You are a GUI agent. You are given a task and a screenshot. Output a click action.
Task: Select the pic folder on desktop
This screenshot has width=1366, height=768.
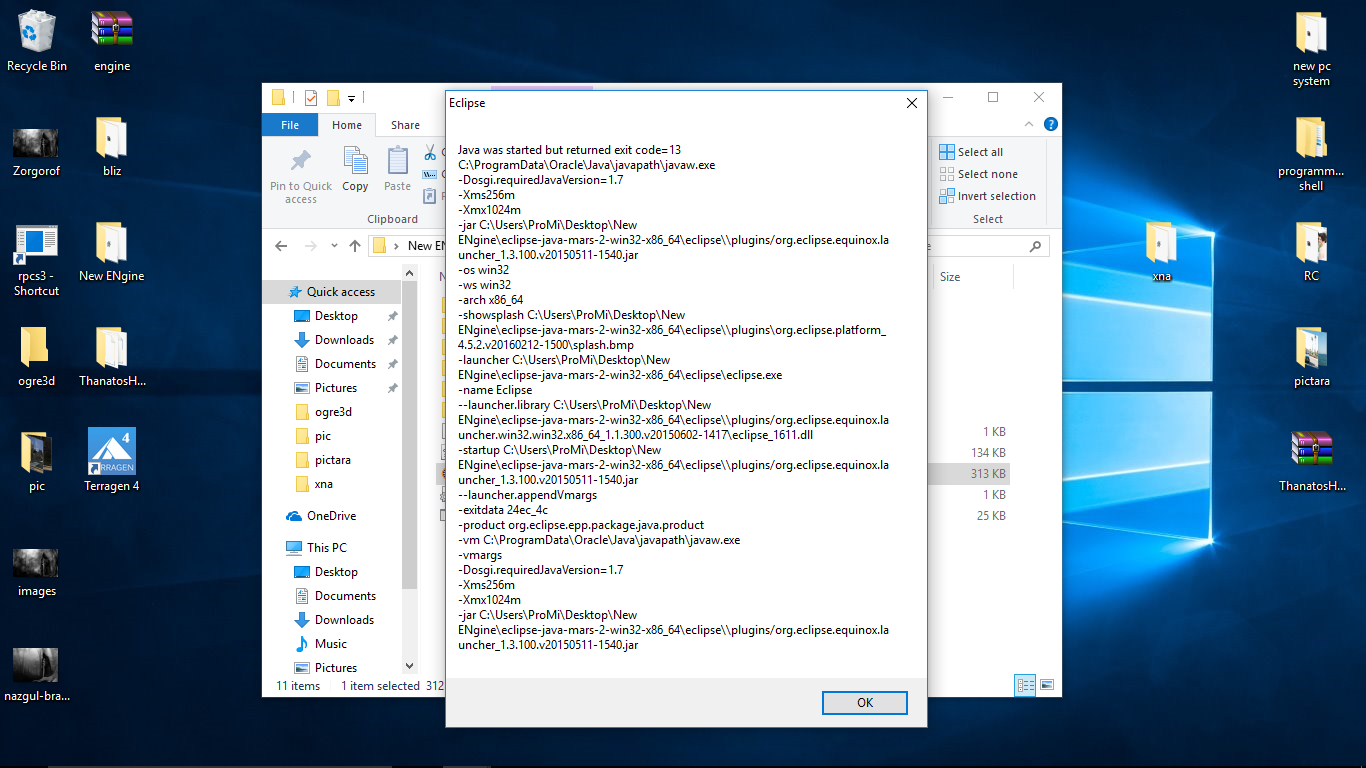pyautogui.click(x=37, y=461)
